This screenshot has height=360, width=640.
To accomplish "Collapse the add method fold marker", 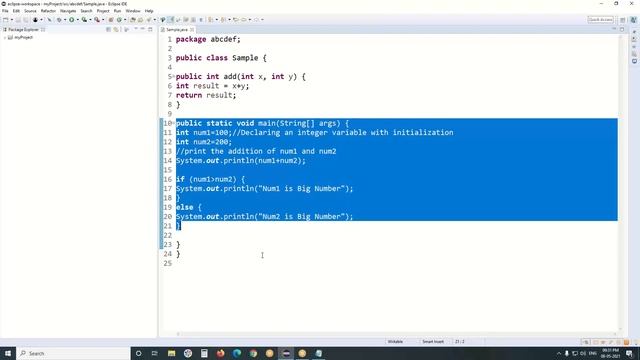I will pos(174,76).
